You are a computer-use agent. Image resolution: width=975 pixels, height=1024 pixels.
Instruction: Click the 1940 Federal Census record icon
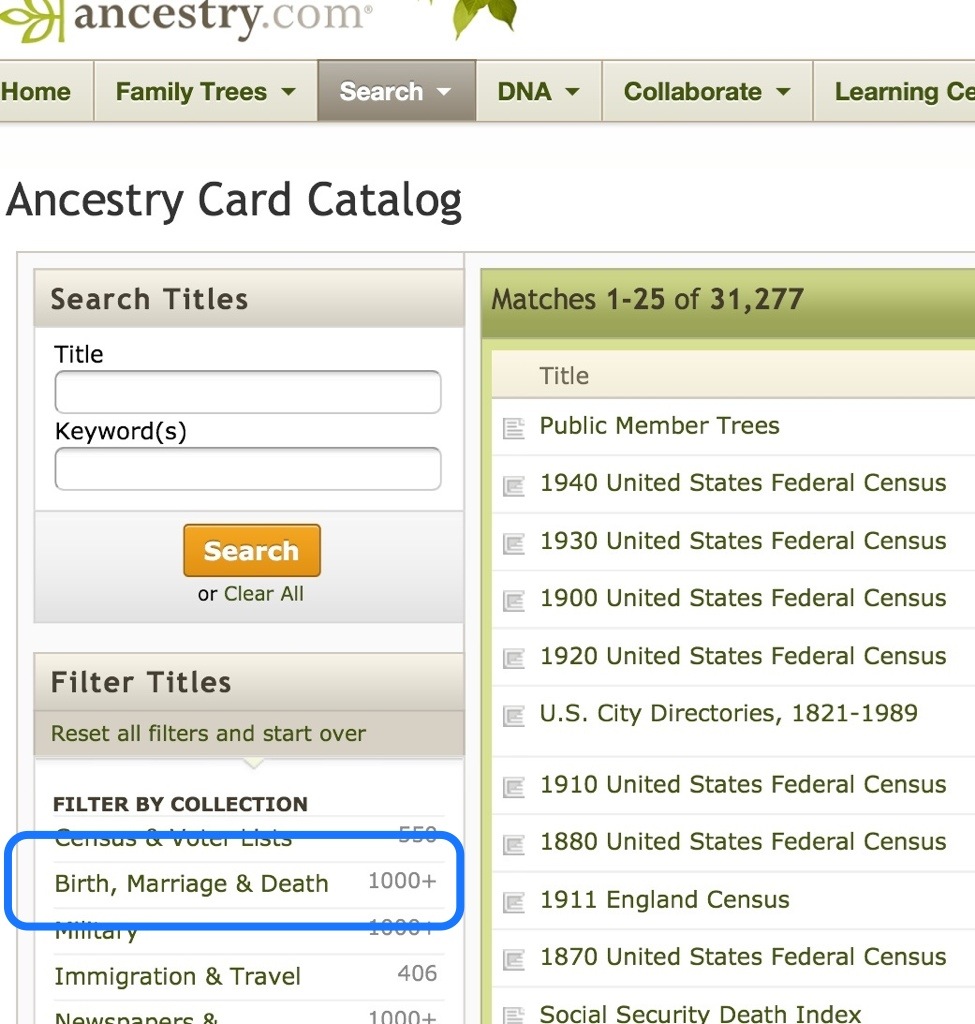pos(513,486)
